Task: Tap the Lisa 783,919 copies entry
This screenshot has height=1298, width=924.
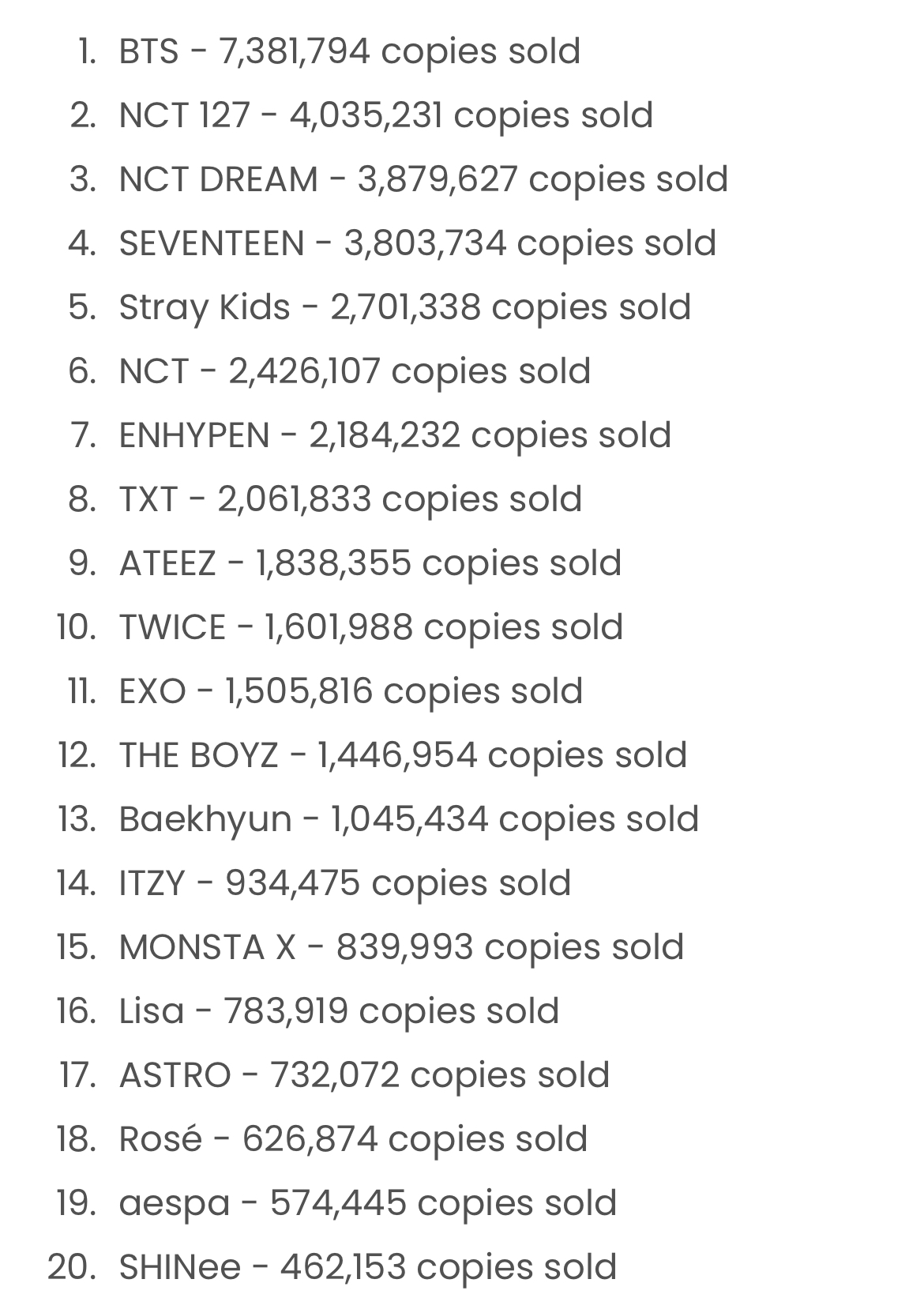Action: 339,1012
